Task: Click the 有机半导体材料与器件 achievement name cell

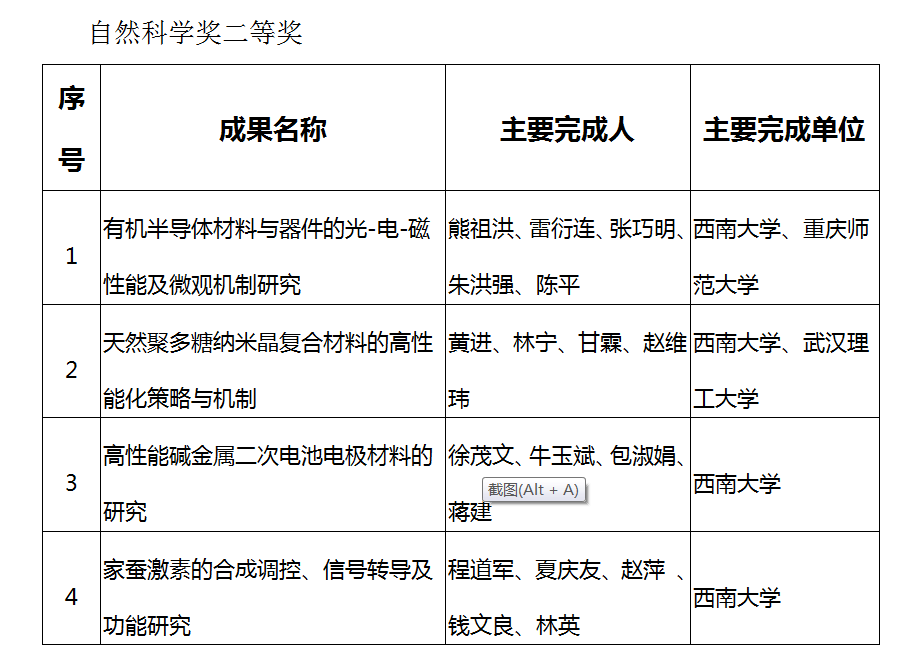Action: 268,256
